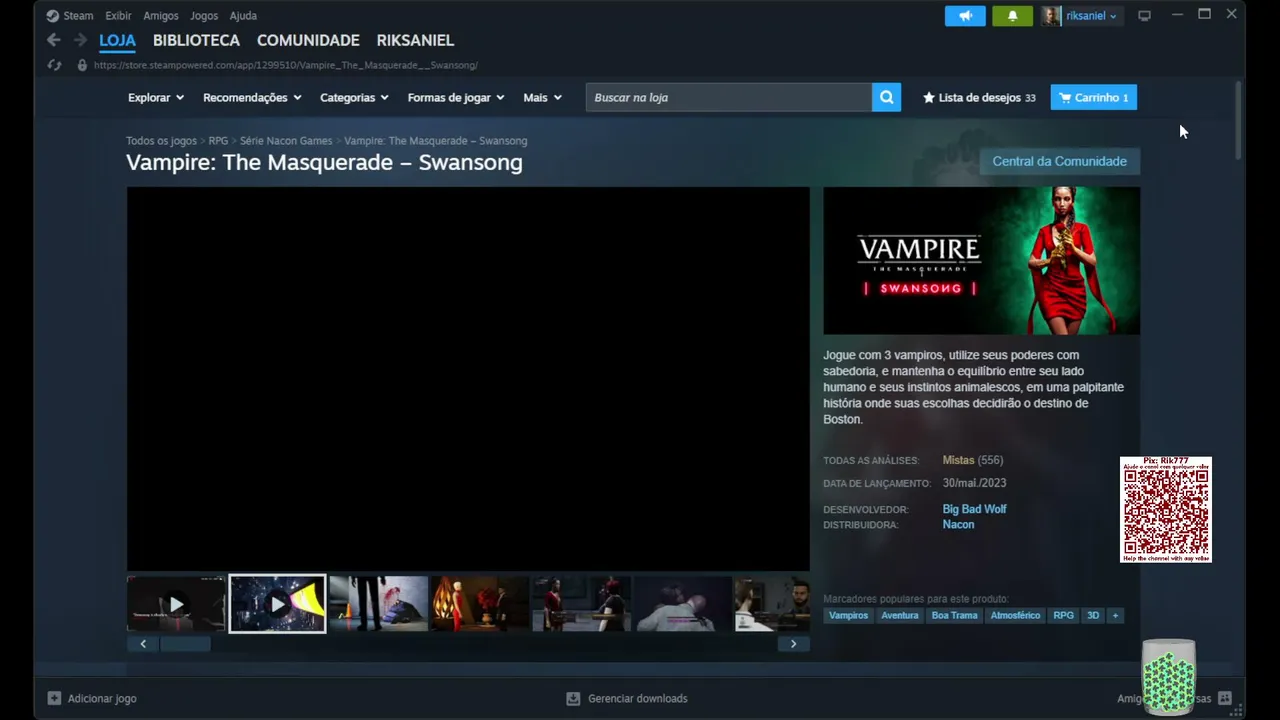The width and height of the screenshot is (1280, 720).
Task: Switch to the COMUNIDADE tab
Action: click(308, 40)
